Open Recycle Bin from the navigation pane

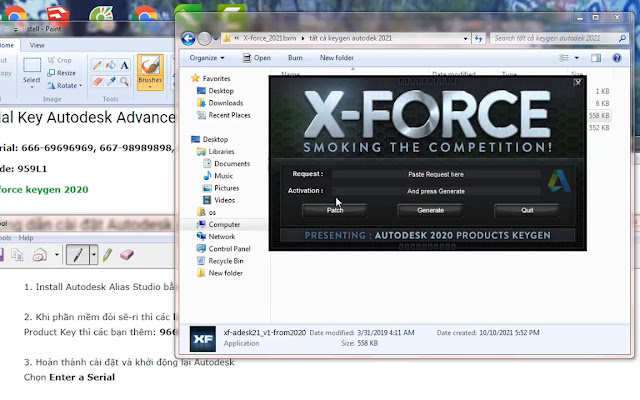220,261
